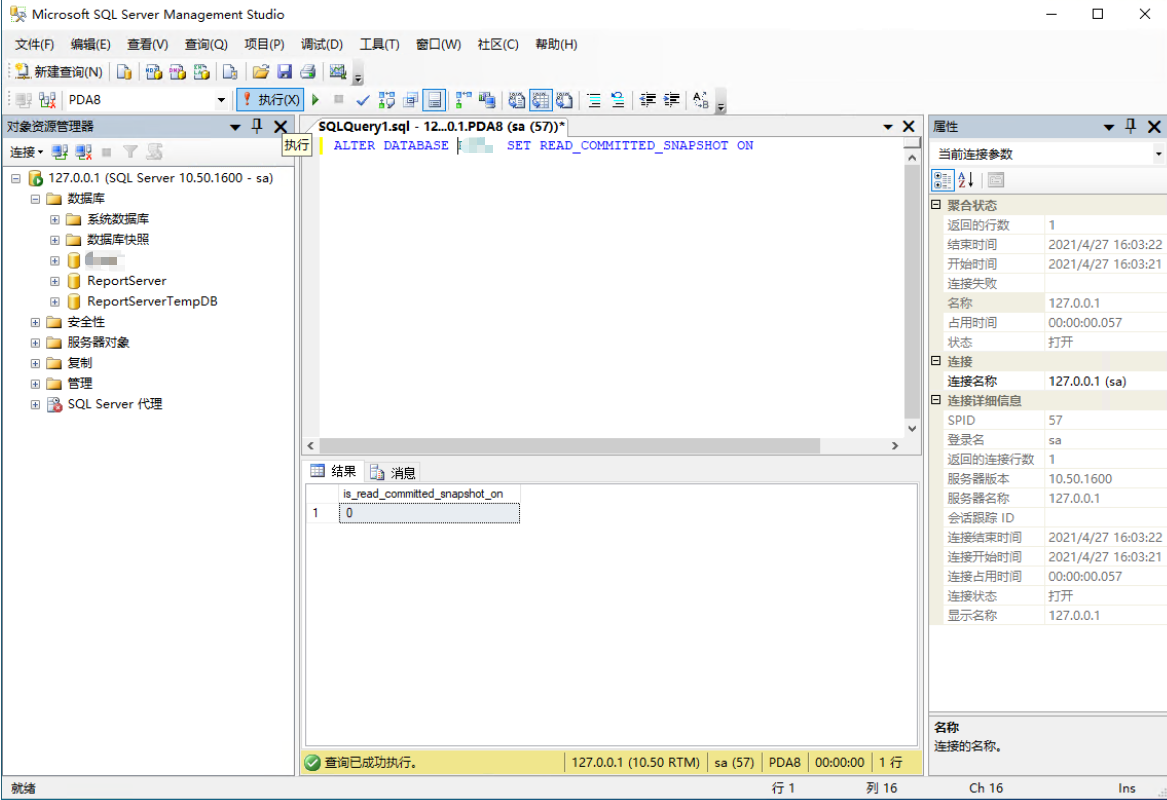Click the is_read_committed_snapshot_on column header

[x=429, y=493]
